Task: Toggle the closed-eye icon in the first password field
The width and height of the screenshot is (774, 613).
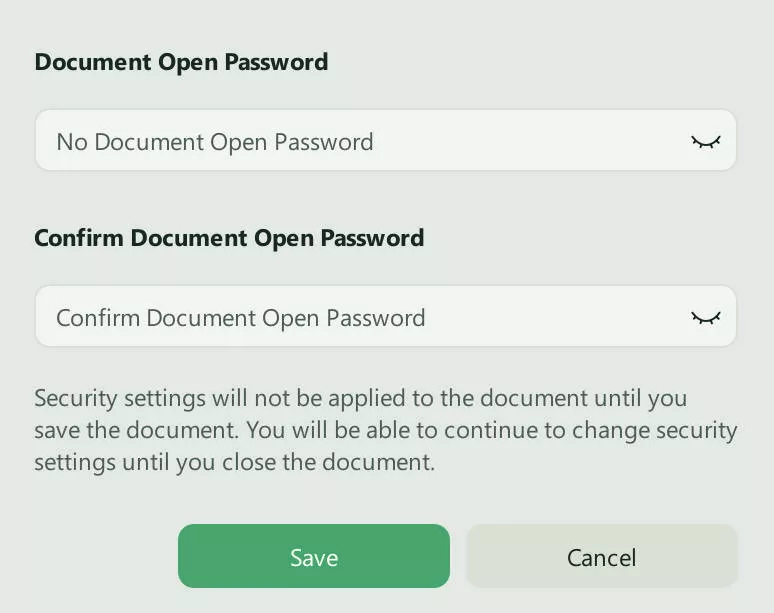Action: pyautogui.click(x=706, y=142)
